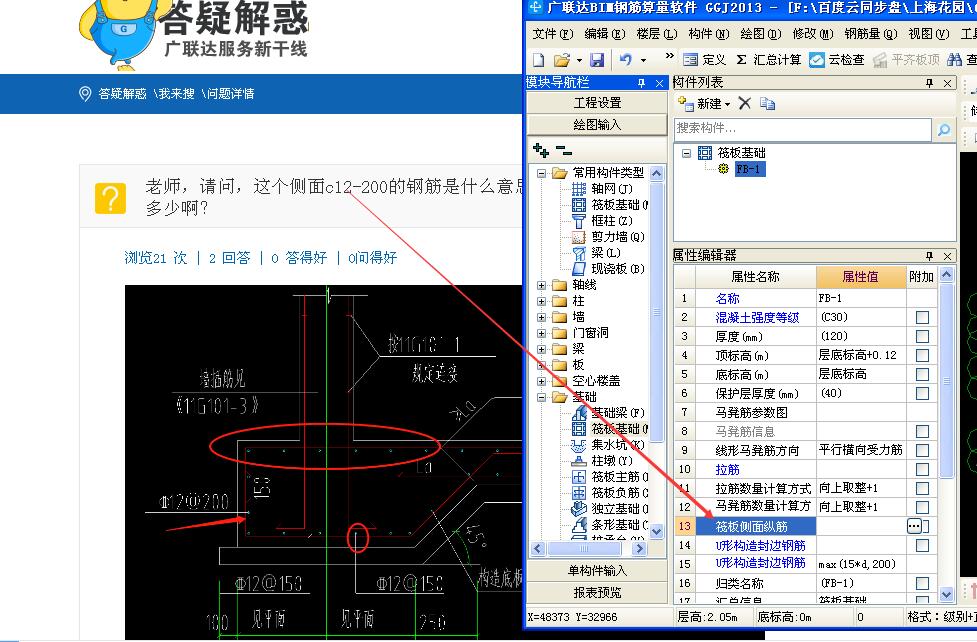The image size is (977, 642).
Task: Open the 文件(F) menu
Action: click(x=553, y=34)
